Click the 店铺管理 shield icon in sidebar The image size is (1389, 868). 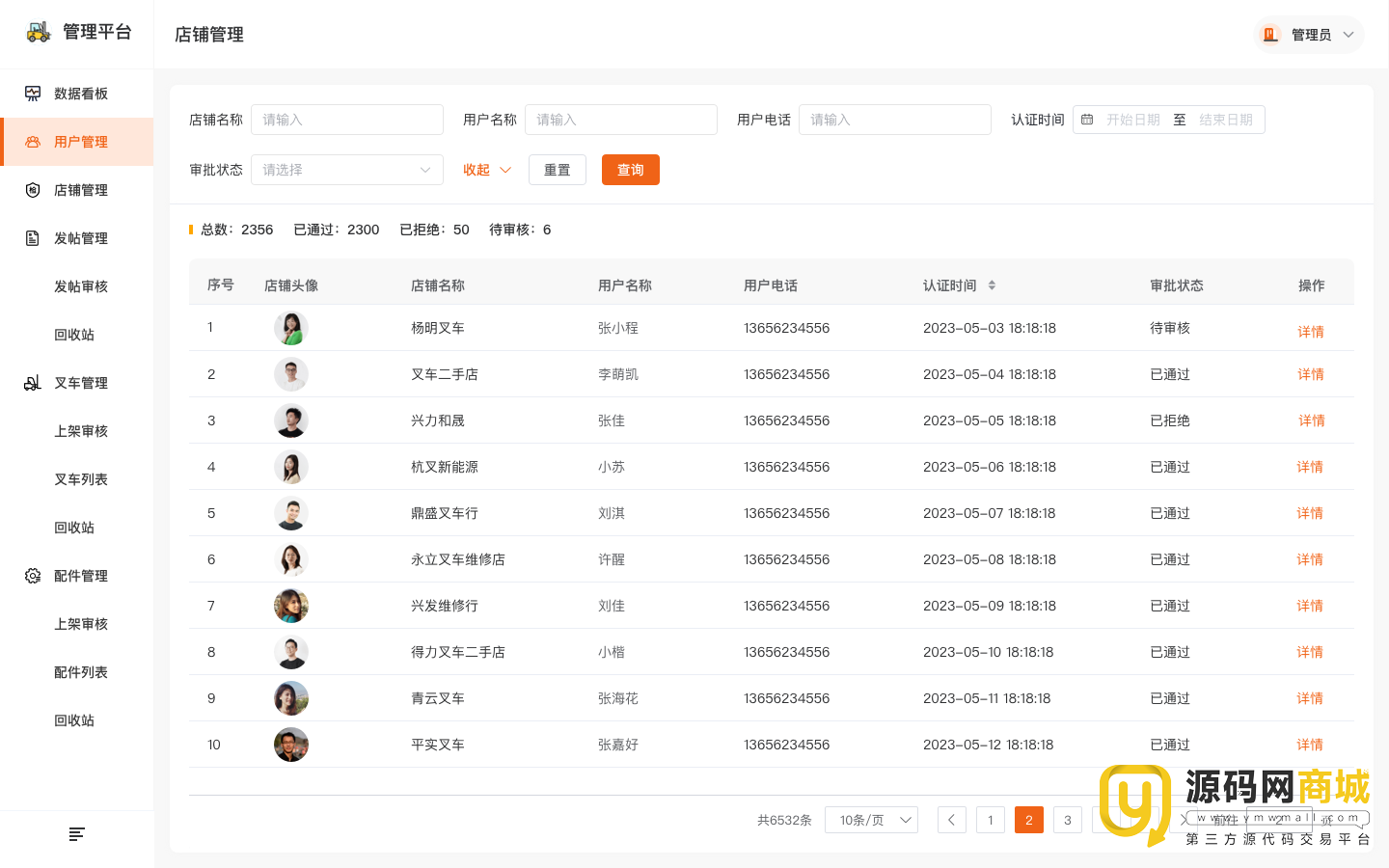(x=33, y=190)
